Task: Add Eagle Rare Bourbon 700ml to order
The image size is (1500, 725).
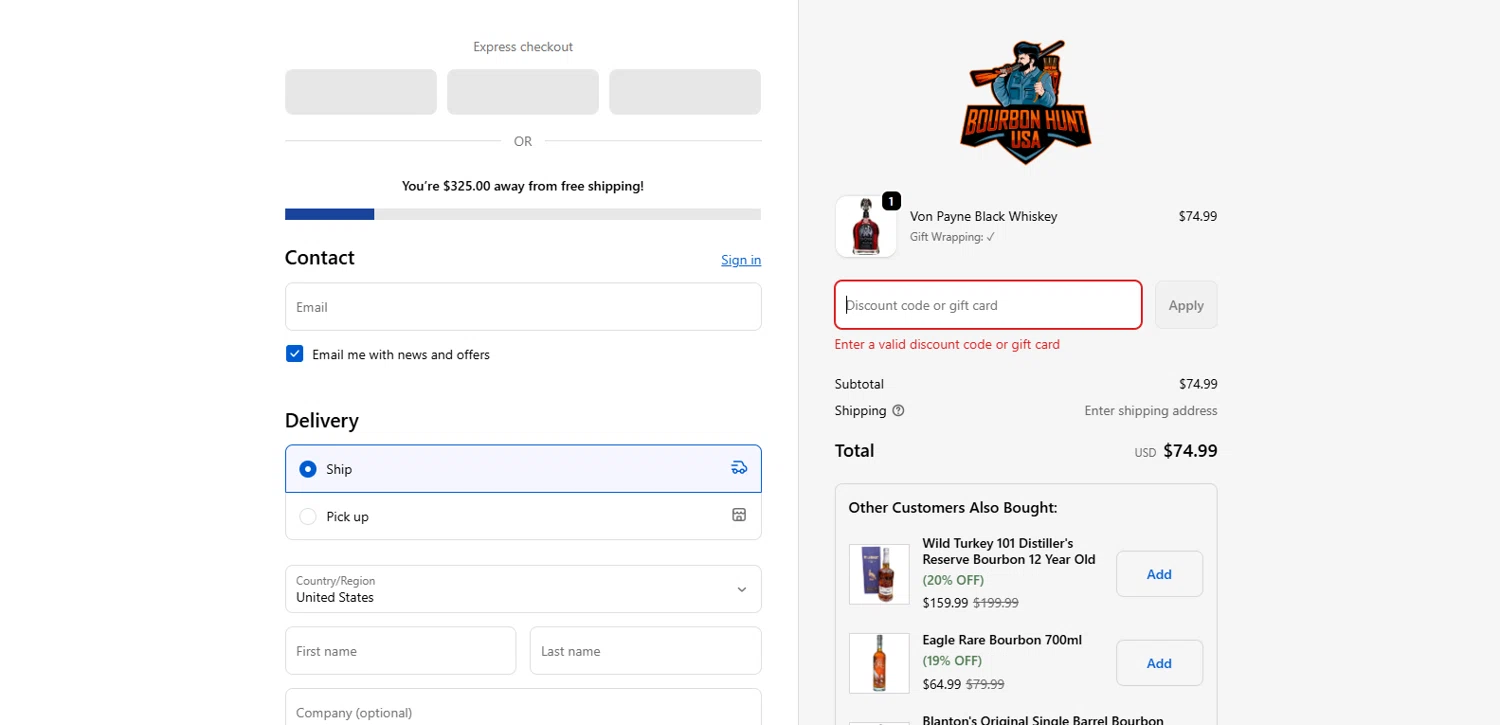Action: click(x=1159, y=663)
